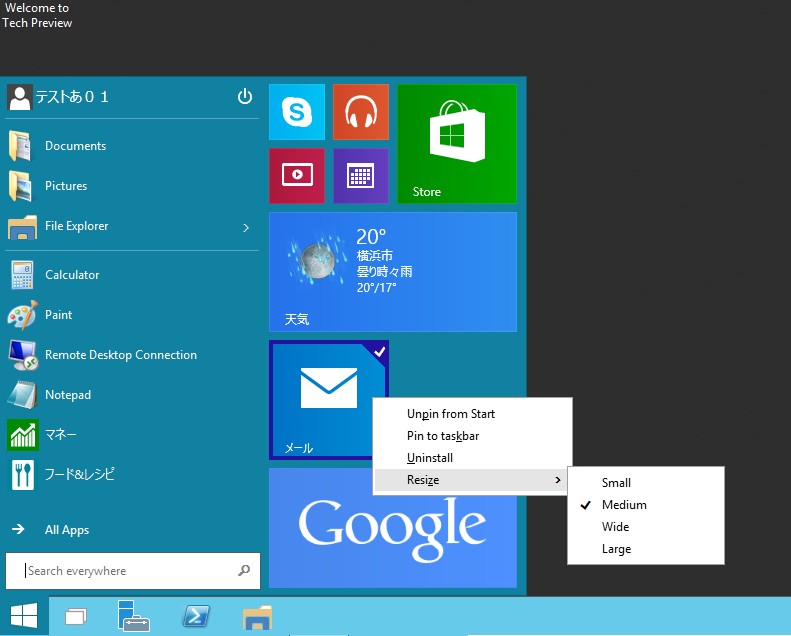This screenshot has height=636, width=791.
Task: Select Small tile size
Action: [646, 483]
